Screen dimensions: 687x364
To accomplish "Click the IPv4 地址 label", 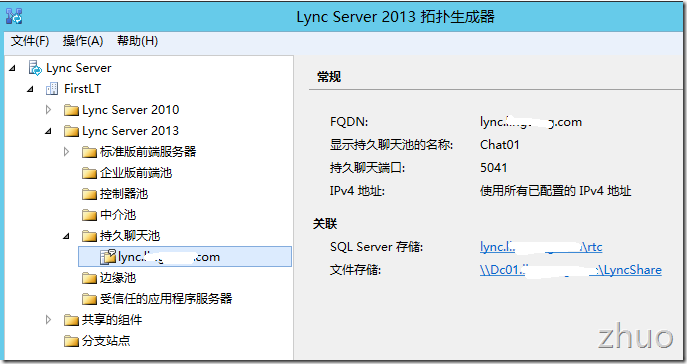I will [357, 191].
